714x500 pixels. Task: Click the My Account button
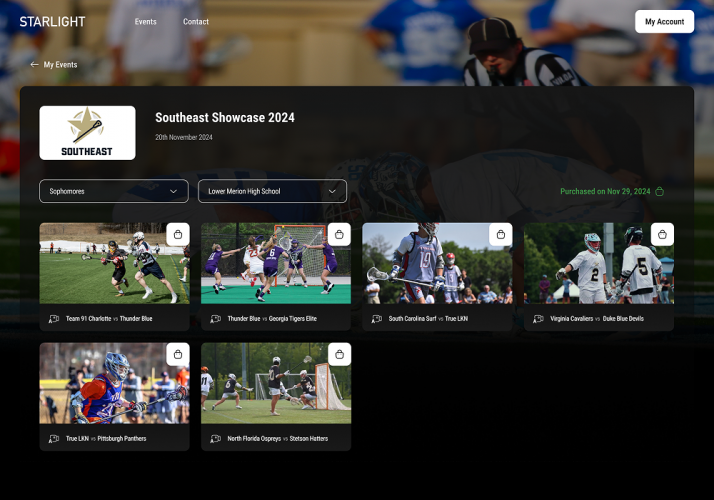tap(664, 21)
